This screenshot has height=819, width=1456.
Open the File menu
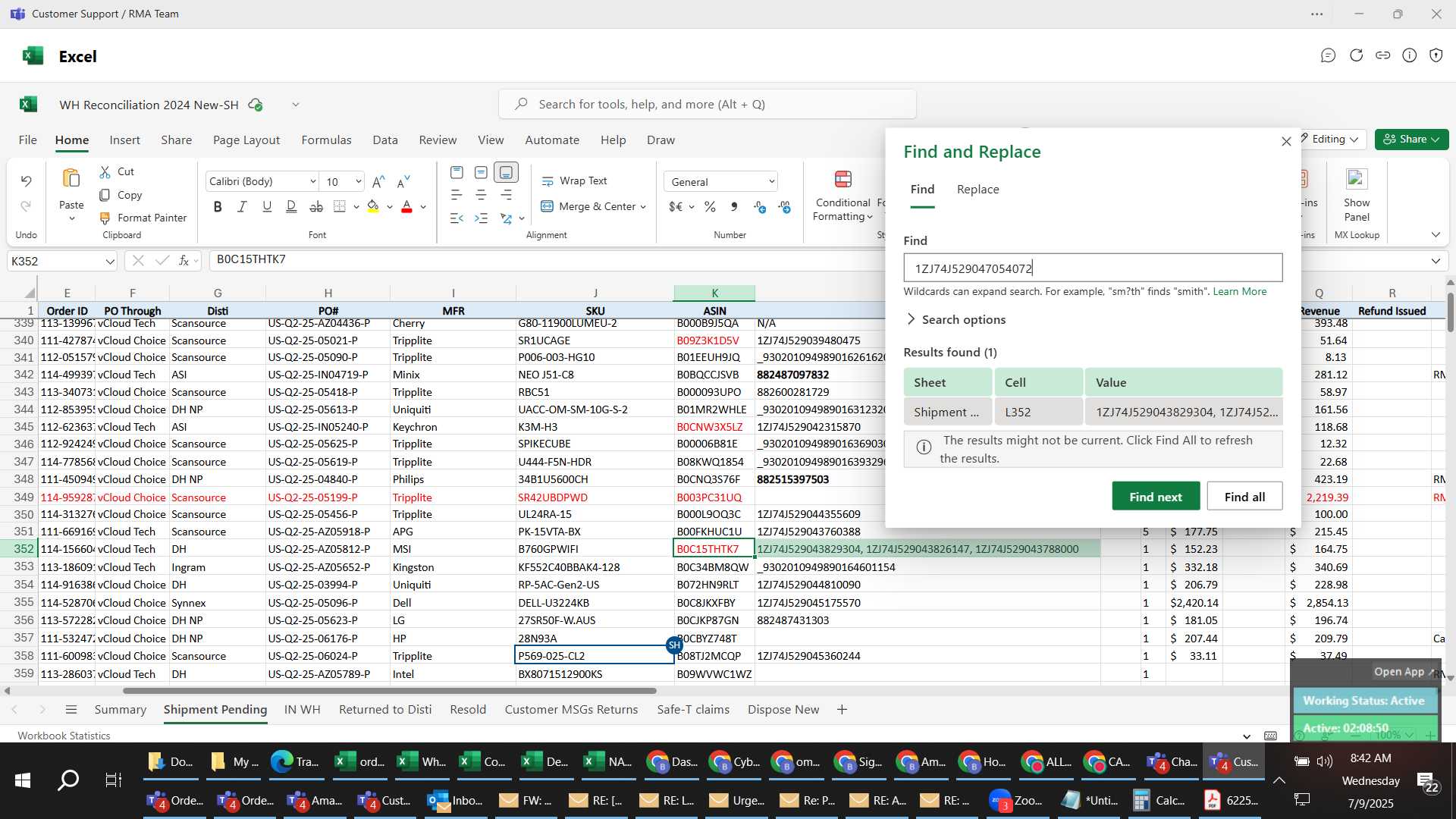(x=28, y=140)
